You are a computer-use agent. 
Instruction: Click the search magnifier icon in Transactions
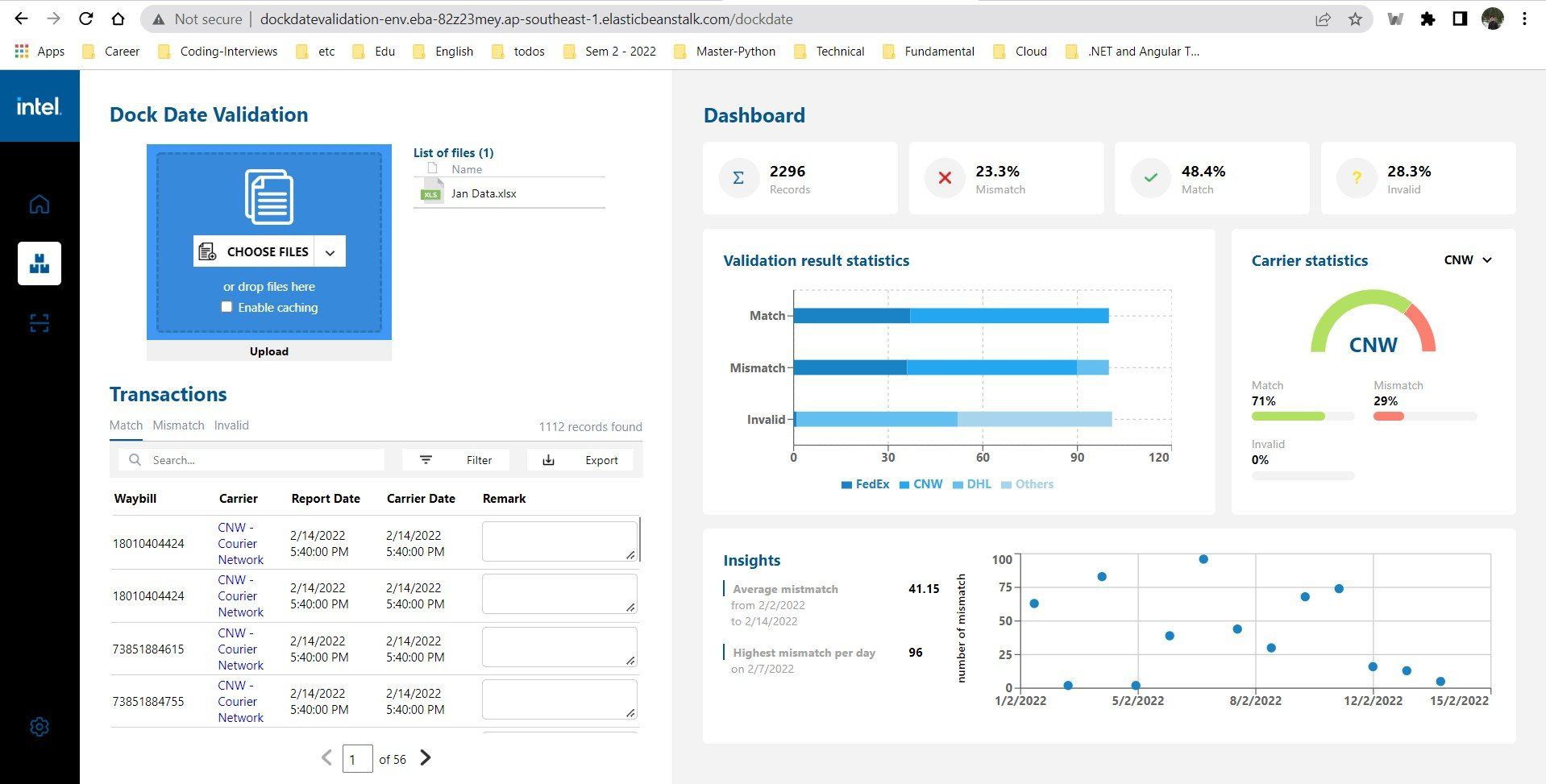point(135,460)
